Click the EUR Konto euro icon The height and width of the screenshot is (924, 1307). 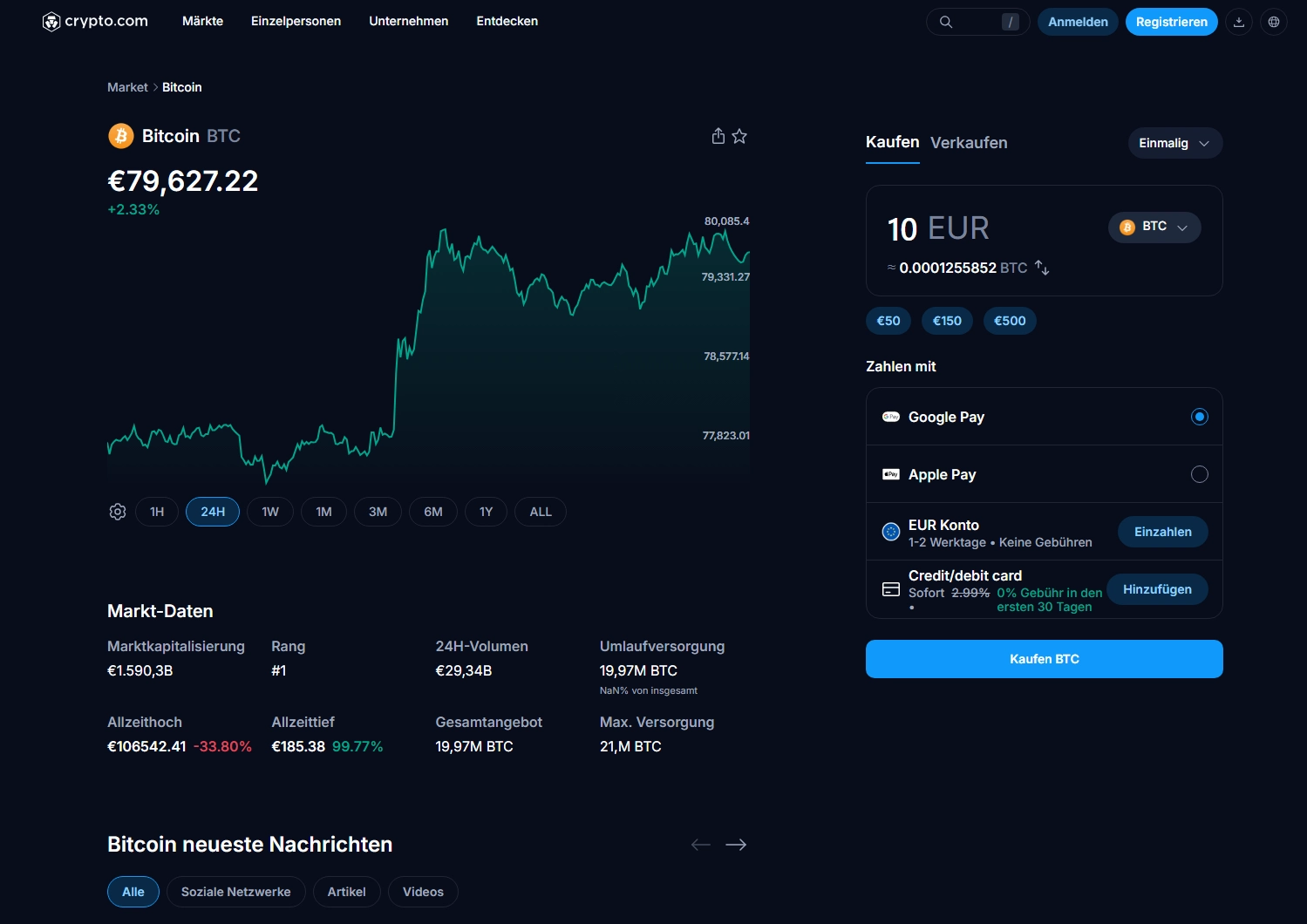891,532
